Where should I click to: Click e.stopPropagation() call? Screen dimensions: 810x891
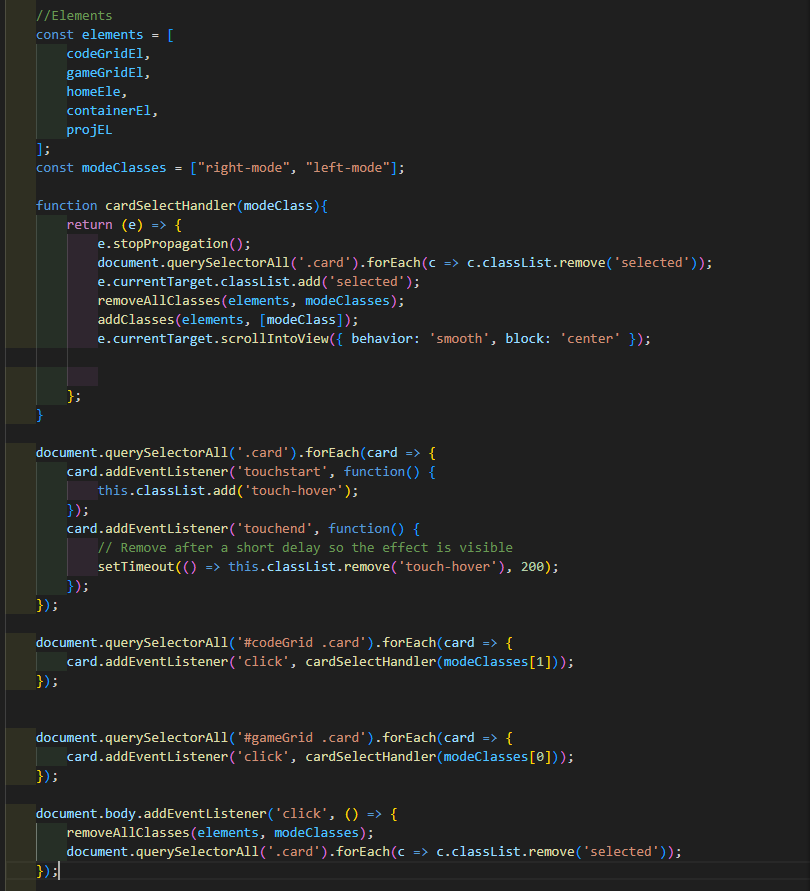click(174, 244)
